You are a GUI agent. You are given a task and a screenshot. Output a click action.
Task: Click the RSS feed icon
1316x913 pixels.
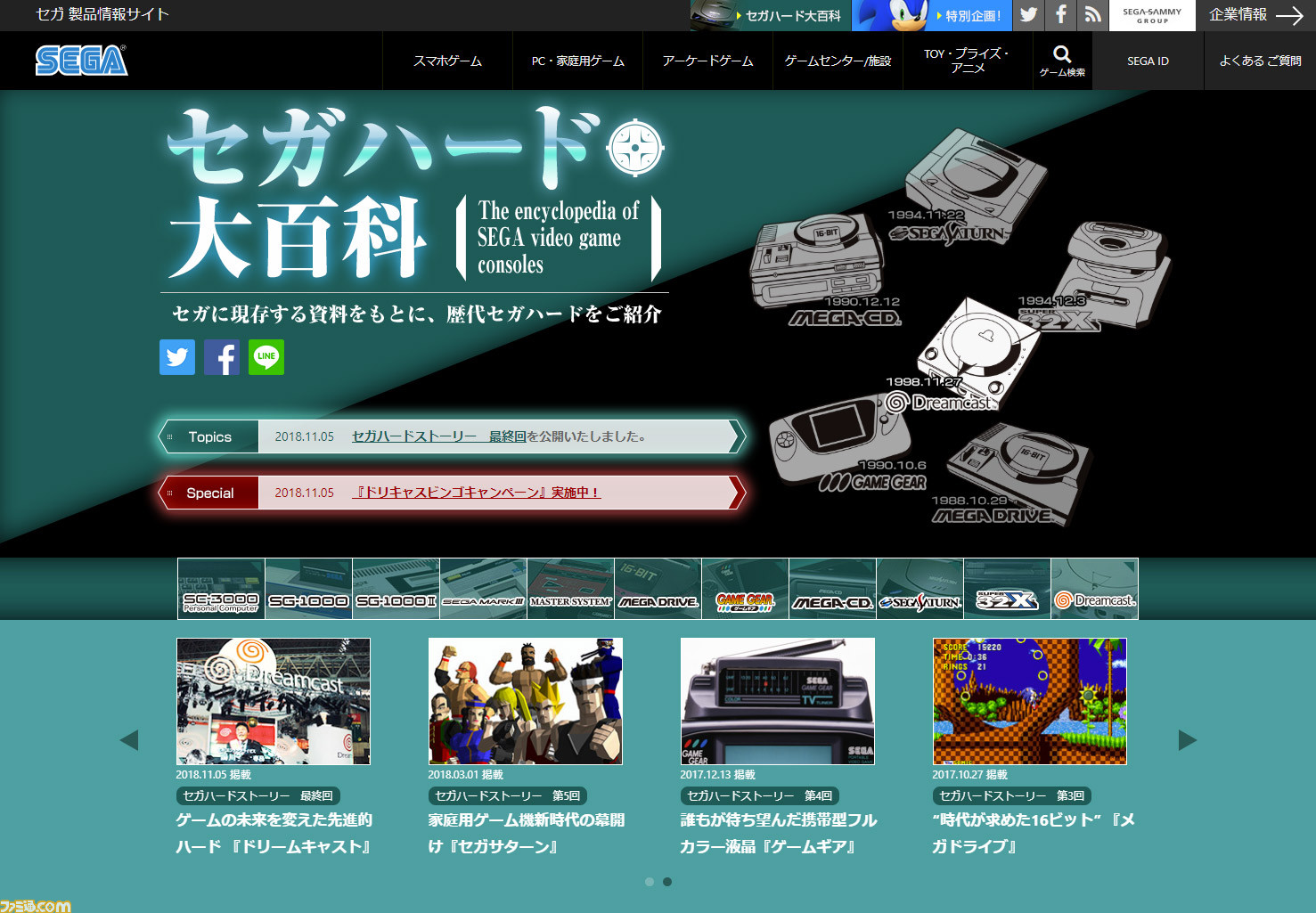coord(1092,15)
